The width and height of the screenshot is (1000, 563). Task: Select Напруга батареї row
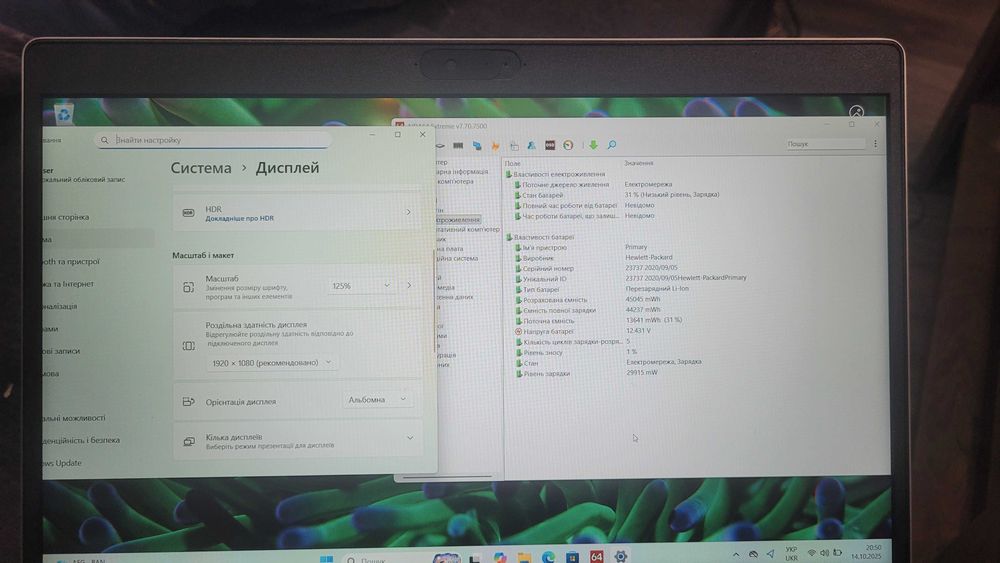tap(544, 332)
